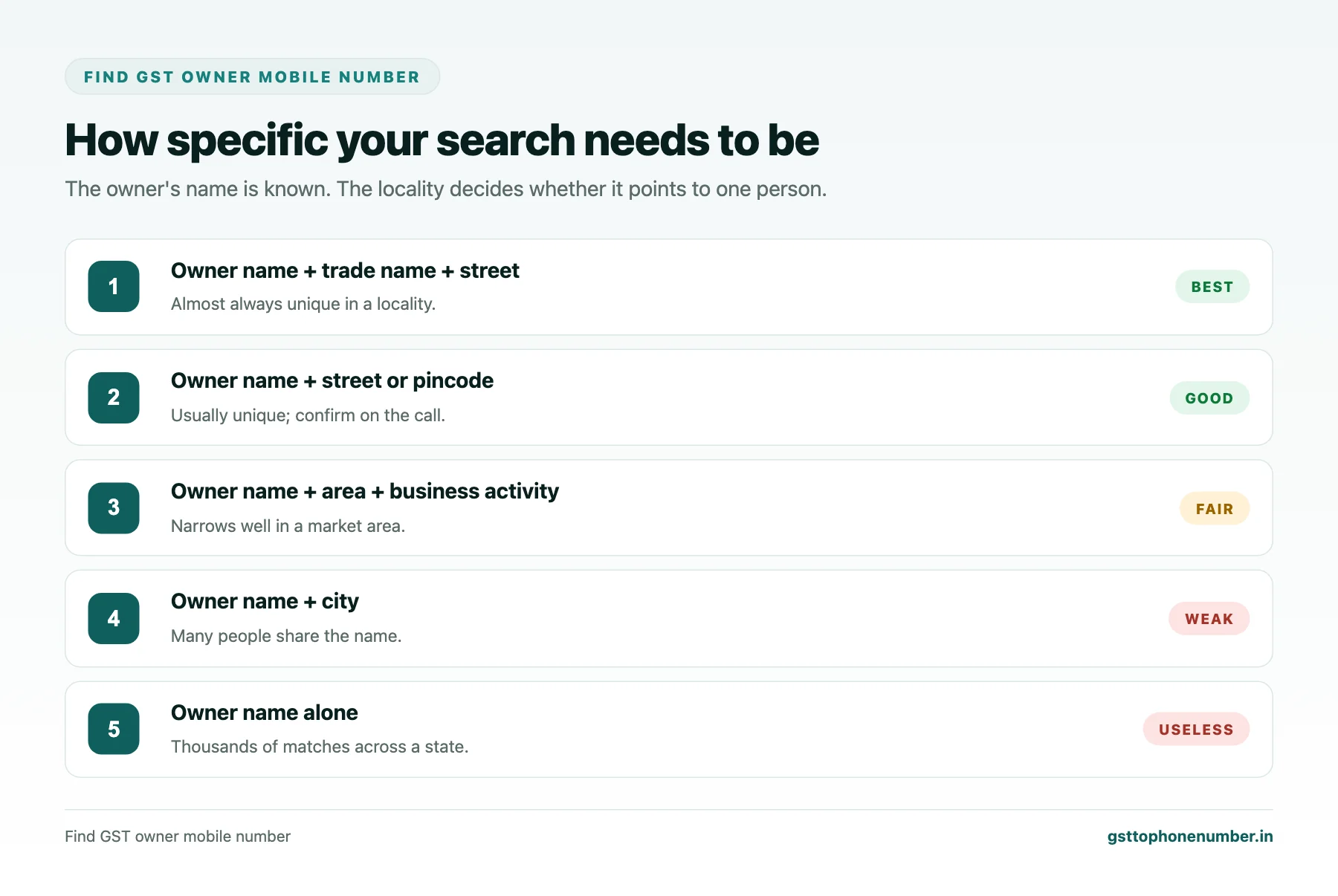Click the number 5 badge icon
The height and width of the screenshot is (896, 1338).
(114, 729)
